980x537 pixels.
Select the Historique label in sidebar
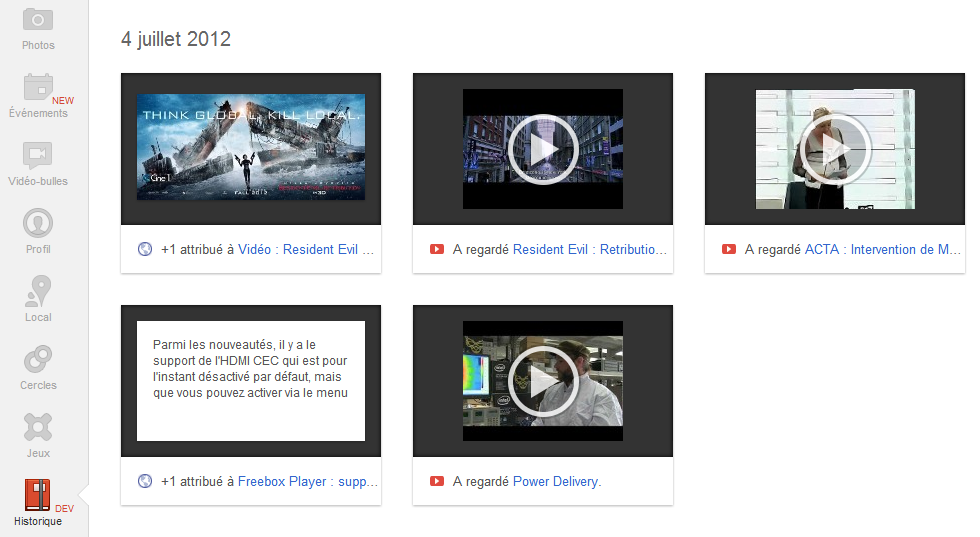coord(38,521)
